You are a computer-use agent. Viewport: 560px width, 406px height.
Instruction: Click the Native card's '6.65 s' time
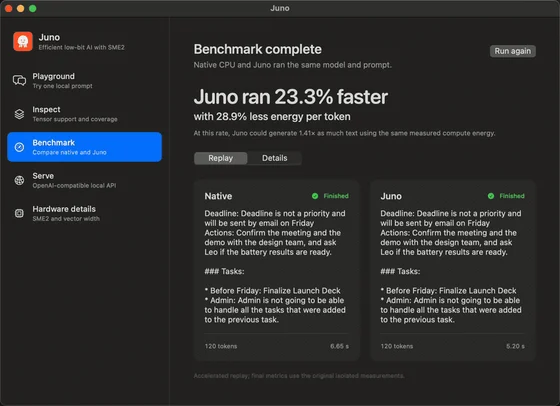click(x=339, y=346)
